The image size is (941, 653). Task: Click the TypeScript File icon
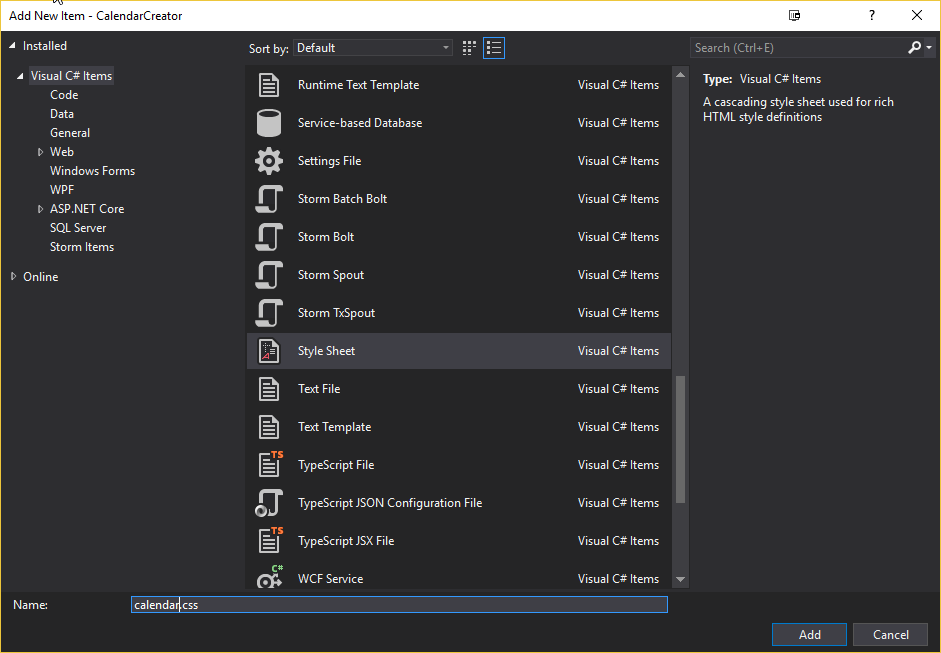269,465
